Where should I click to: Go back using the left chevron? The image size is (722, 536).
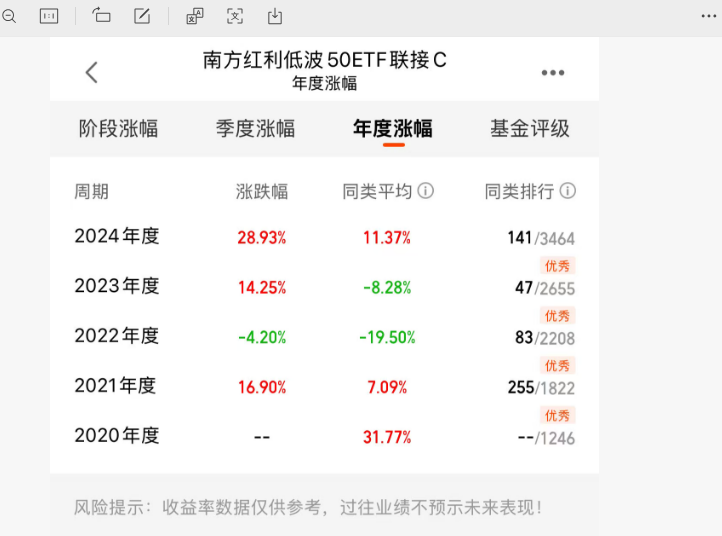pos(92,72)
